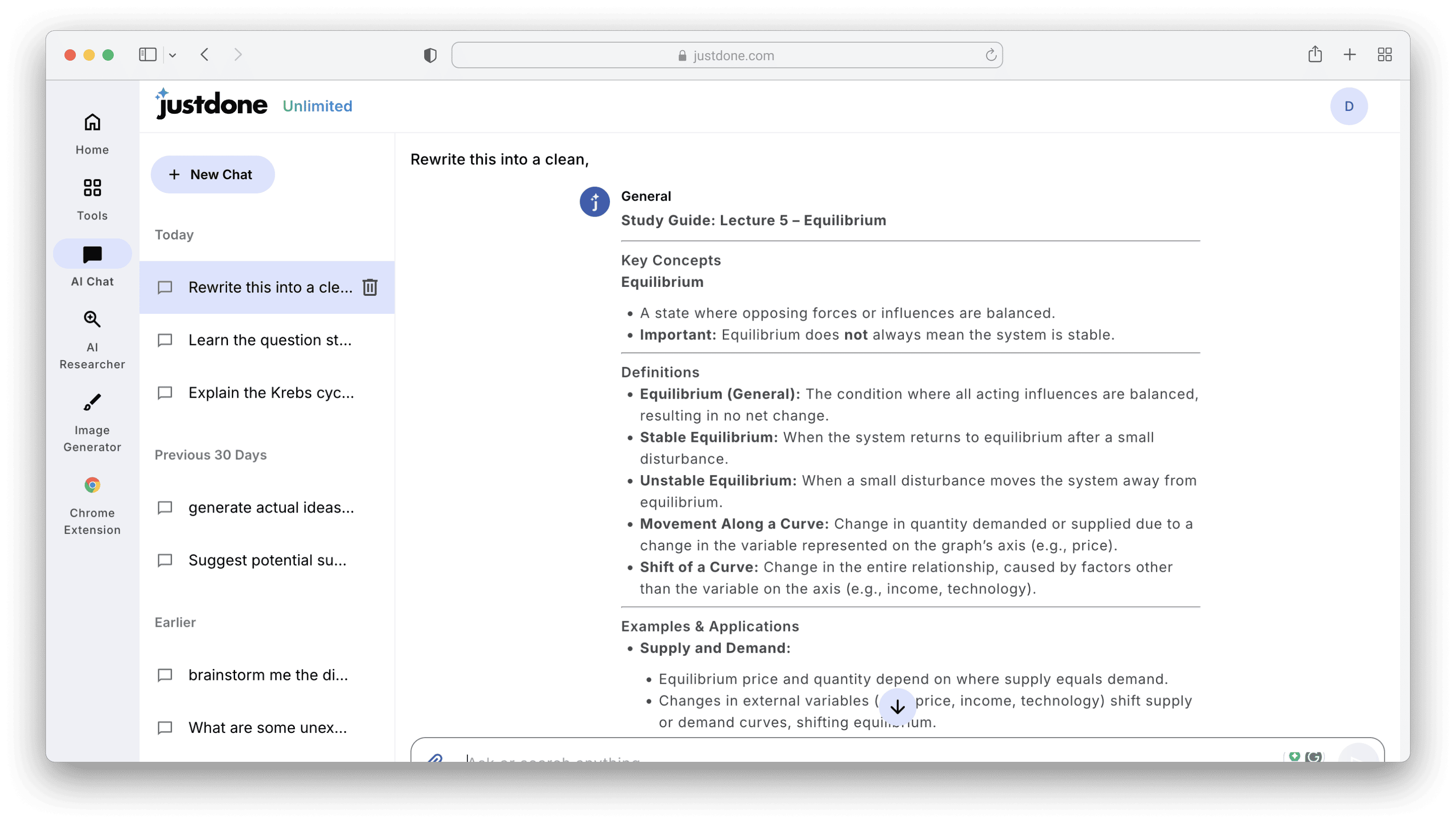Open the user profile avatar 'D' menu
Image resolution: width=1456 pixels, height=823 pixels.
pyautogui.click(x=1348, y=106)
